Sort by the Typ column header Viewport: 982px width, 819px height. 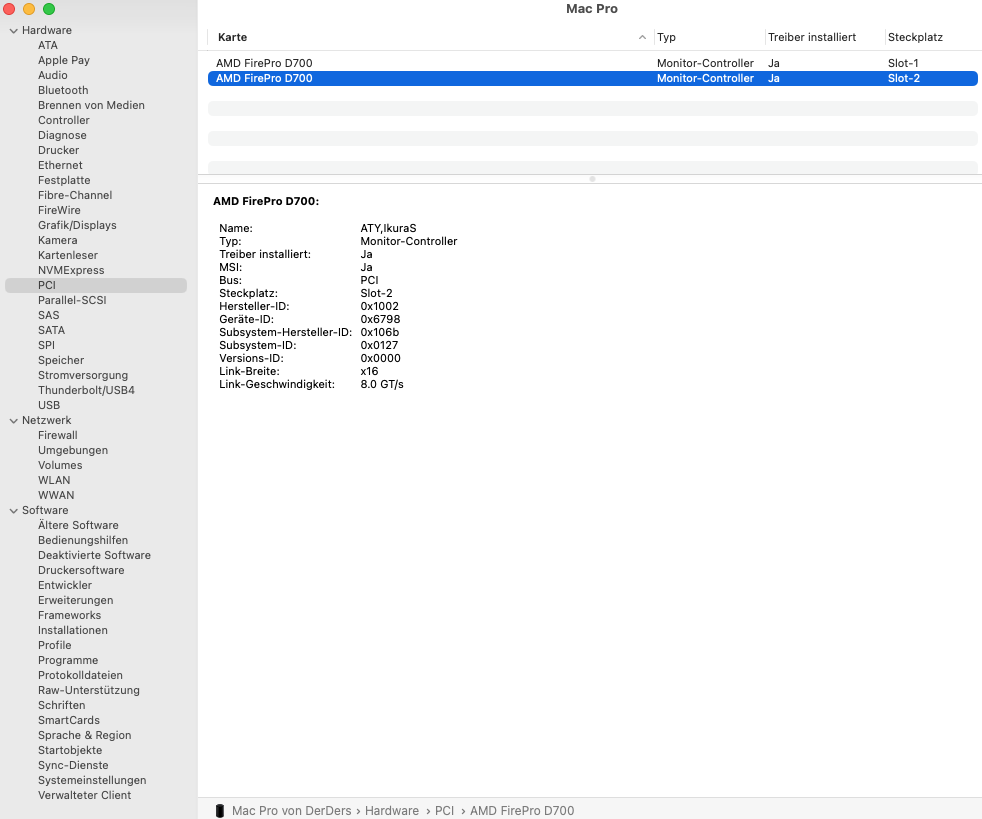(666, 38)
